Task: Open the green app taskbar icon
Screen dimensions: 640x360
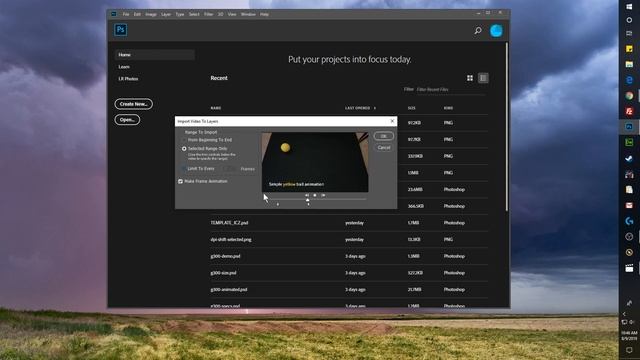Action: pyautogui.click(x=629, y=142)
